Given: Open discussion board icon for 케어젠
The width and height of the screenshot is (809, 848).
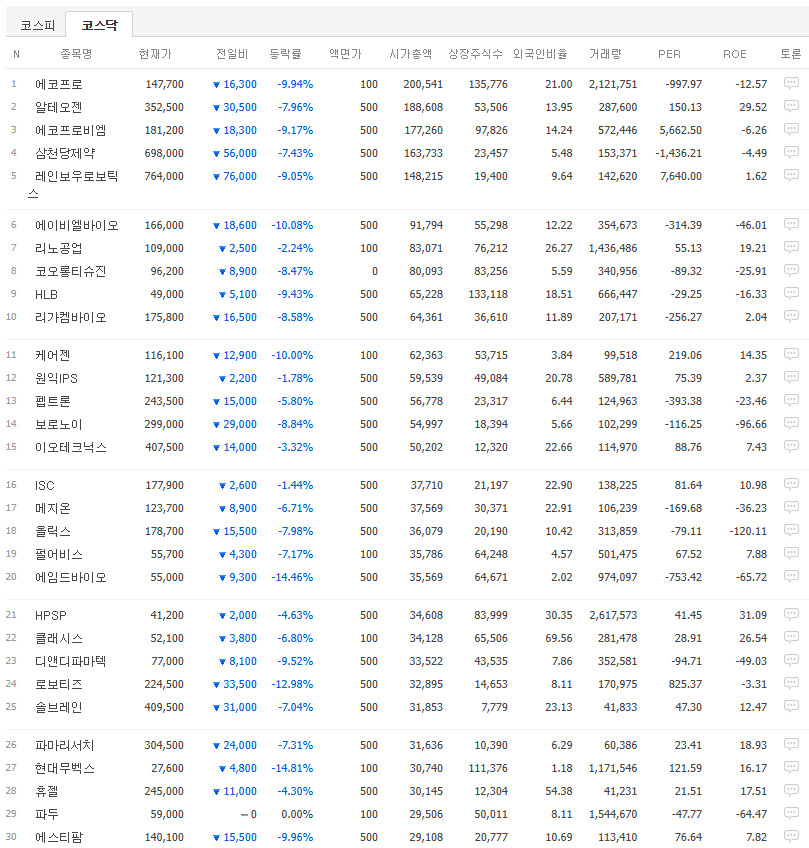Looking at the screenshot, I should coord(791,354).
